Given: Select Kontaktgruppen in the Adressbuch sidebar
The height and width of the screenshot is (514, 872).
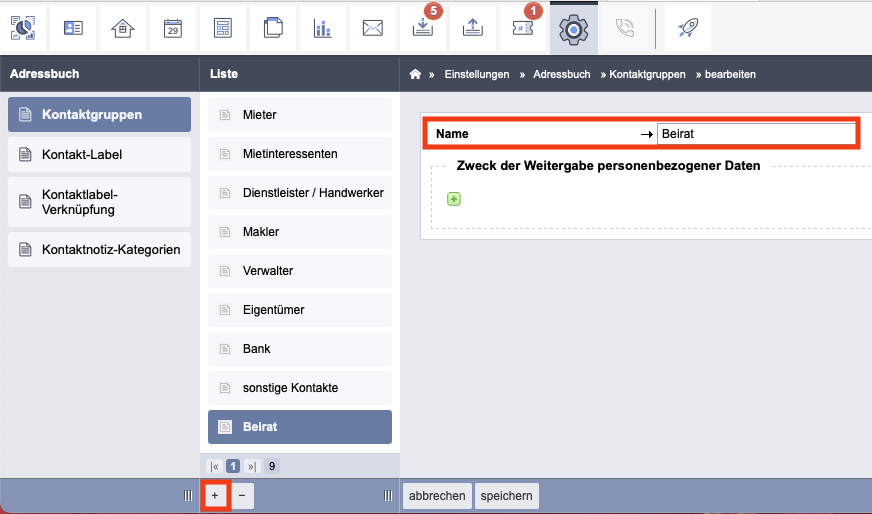Looking at the screenshot, I should click(x=100, y=115).
